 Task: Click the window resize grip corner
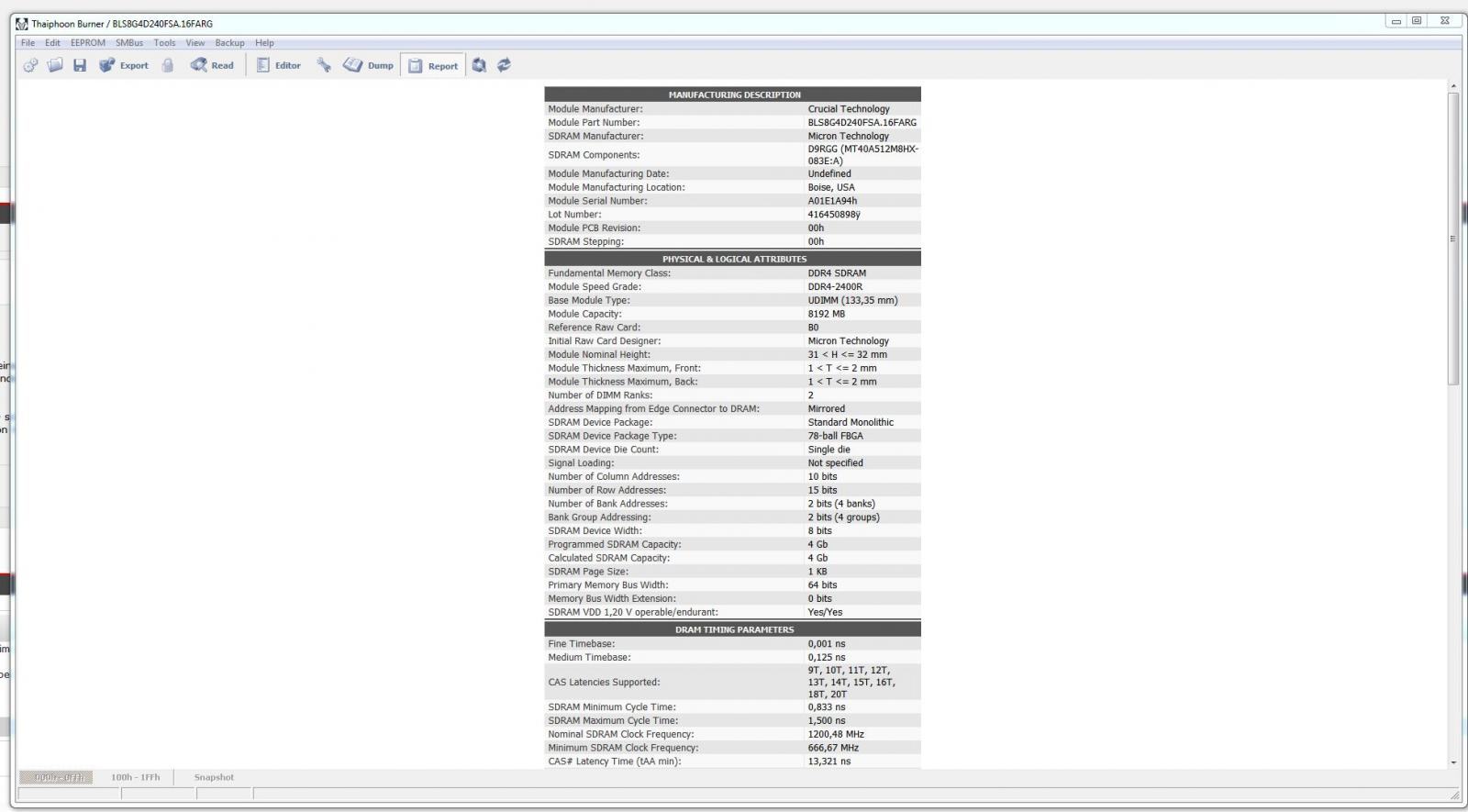pyautogui.click(x=1454, y=795)
